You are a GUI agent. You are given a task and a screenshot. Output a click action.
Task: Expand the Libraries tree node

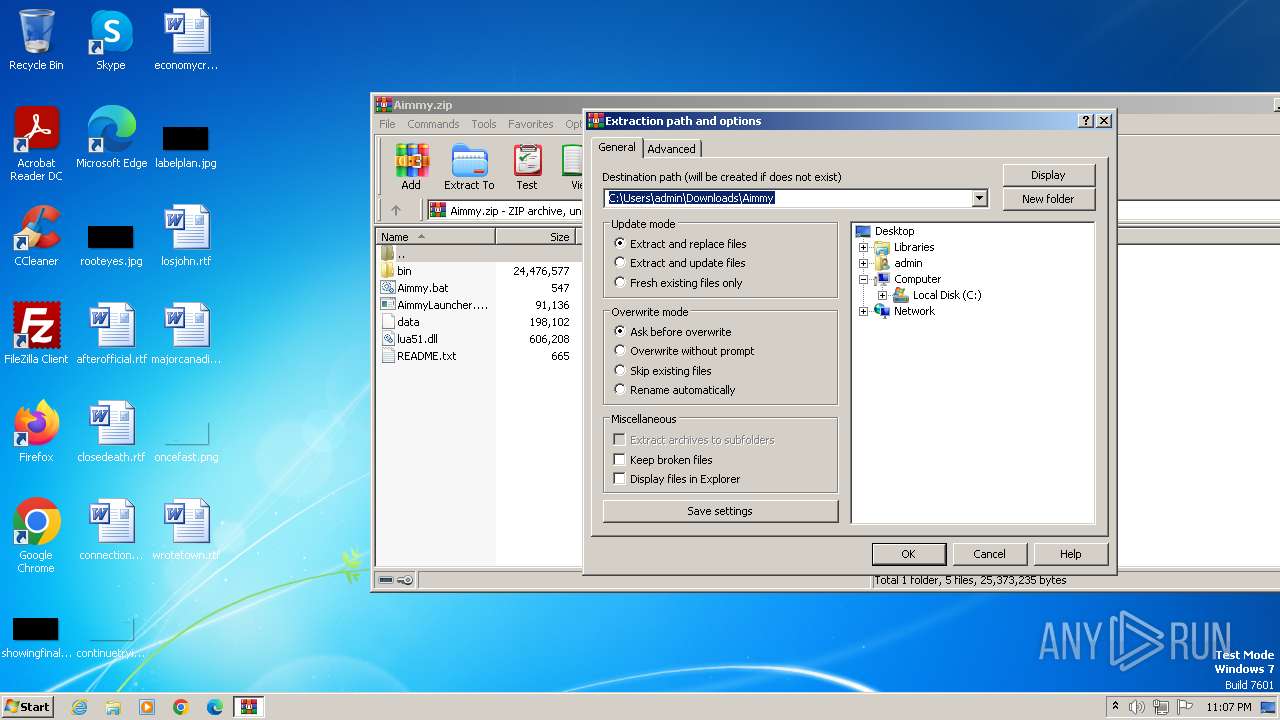(864, 247)
